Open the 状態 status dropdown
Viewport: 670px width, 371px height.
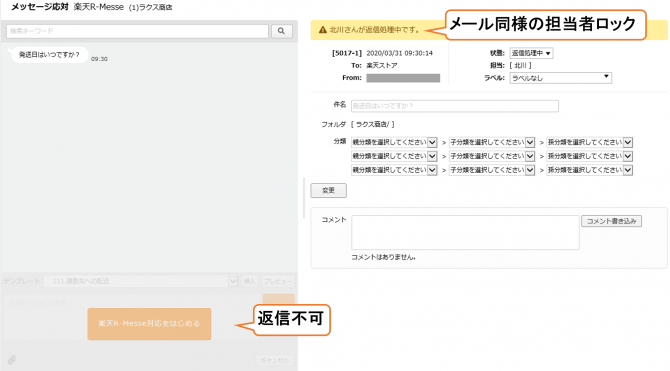pyautogui.click(x=531, y=53)
